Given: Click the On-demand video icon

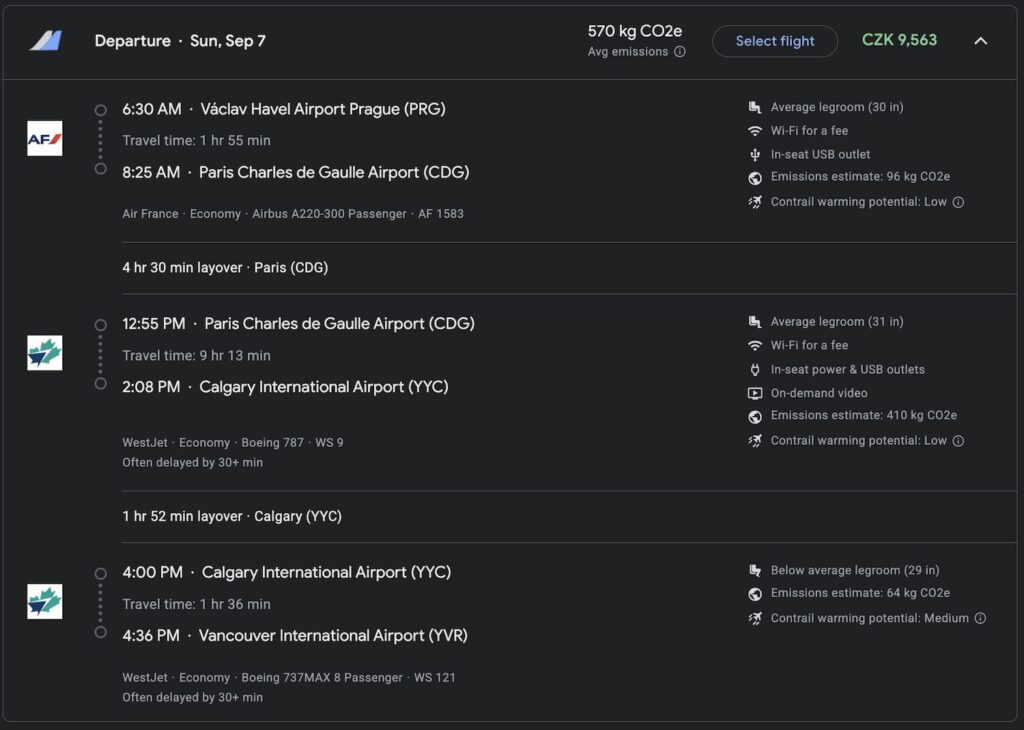Looking at the screenshot, I should coord(755,393).
